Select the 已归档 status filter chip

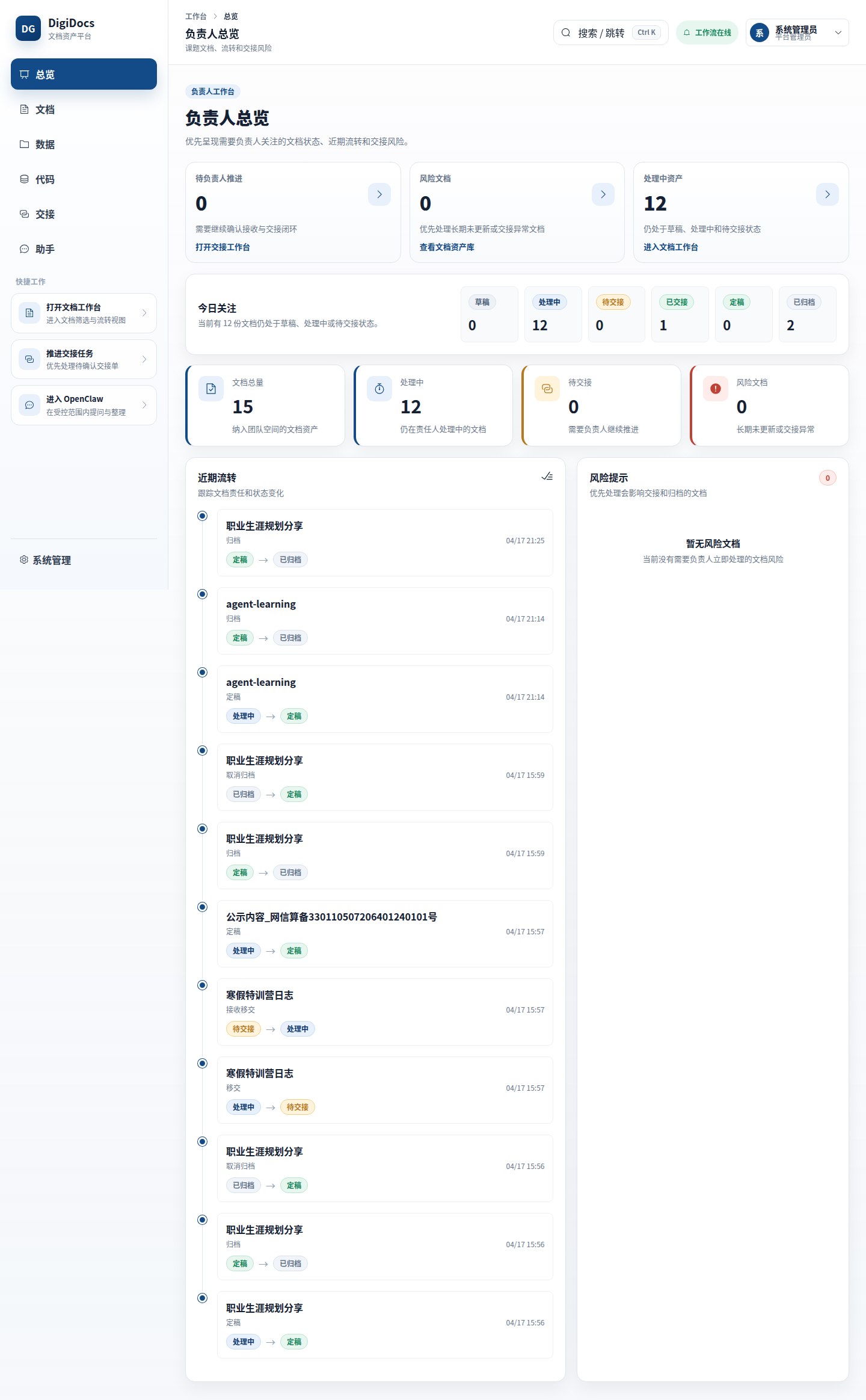coord(804,302)
